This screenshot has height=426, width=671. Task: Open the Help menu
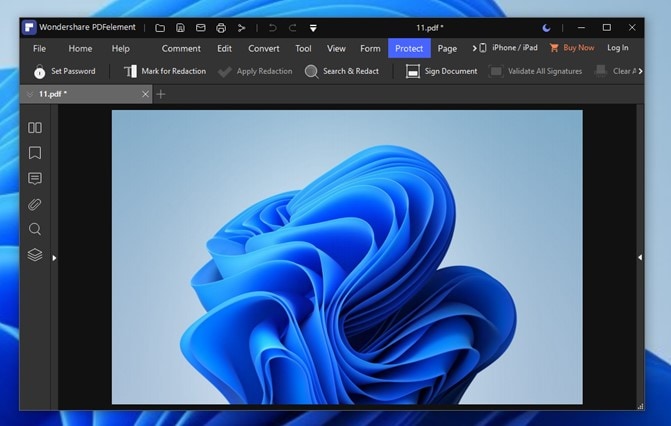[x=121, y=48]
